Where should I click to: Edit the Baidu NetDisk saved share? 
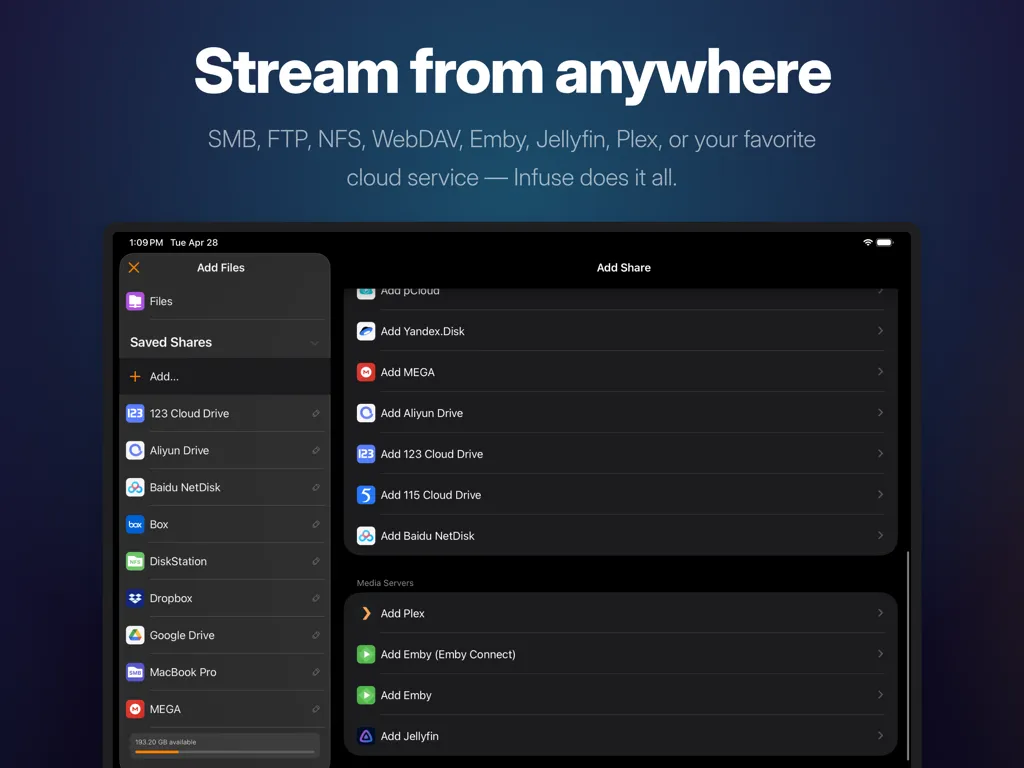[x=316, y=487]
